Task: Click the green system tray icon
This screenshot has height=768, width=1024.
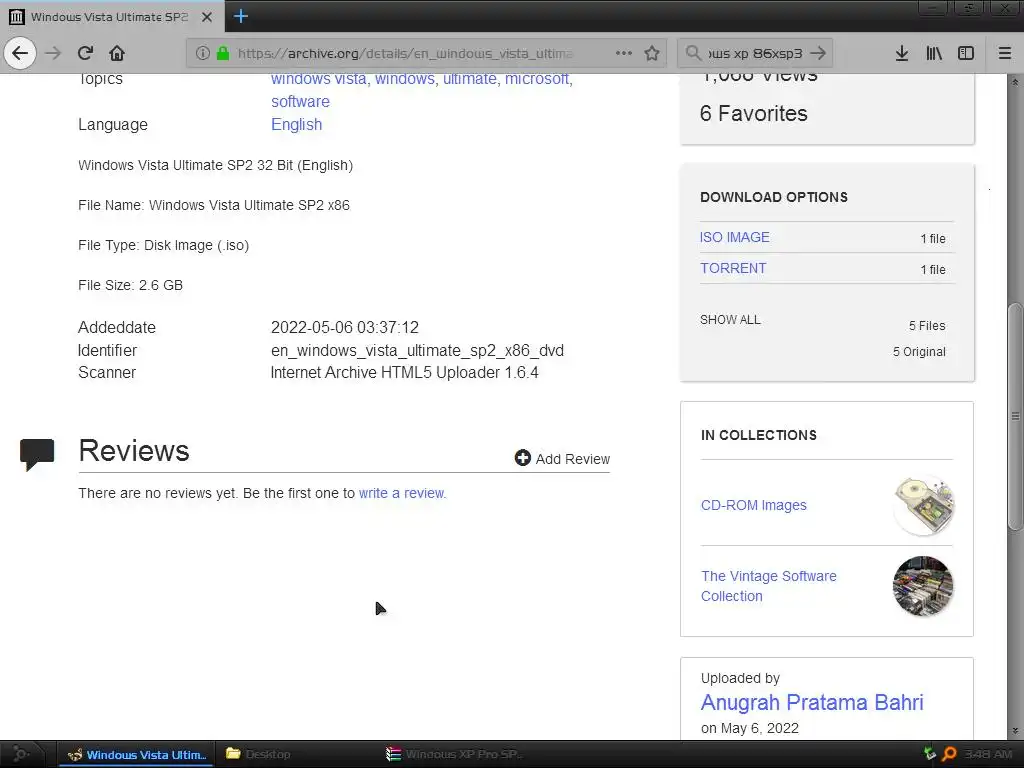Action: tap(930, 754)
